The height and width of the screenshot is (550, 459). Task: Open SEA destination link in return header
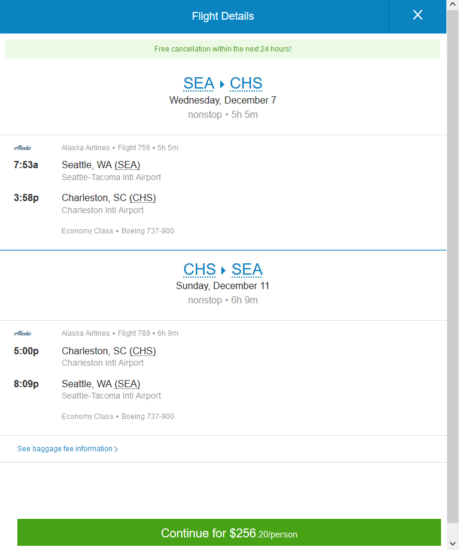[x=247, y=269]
